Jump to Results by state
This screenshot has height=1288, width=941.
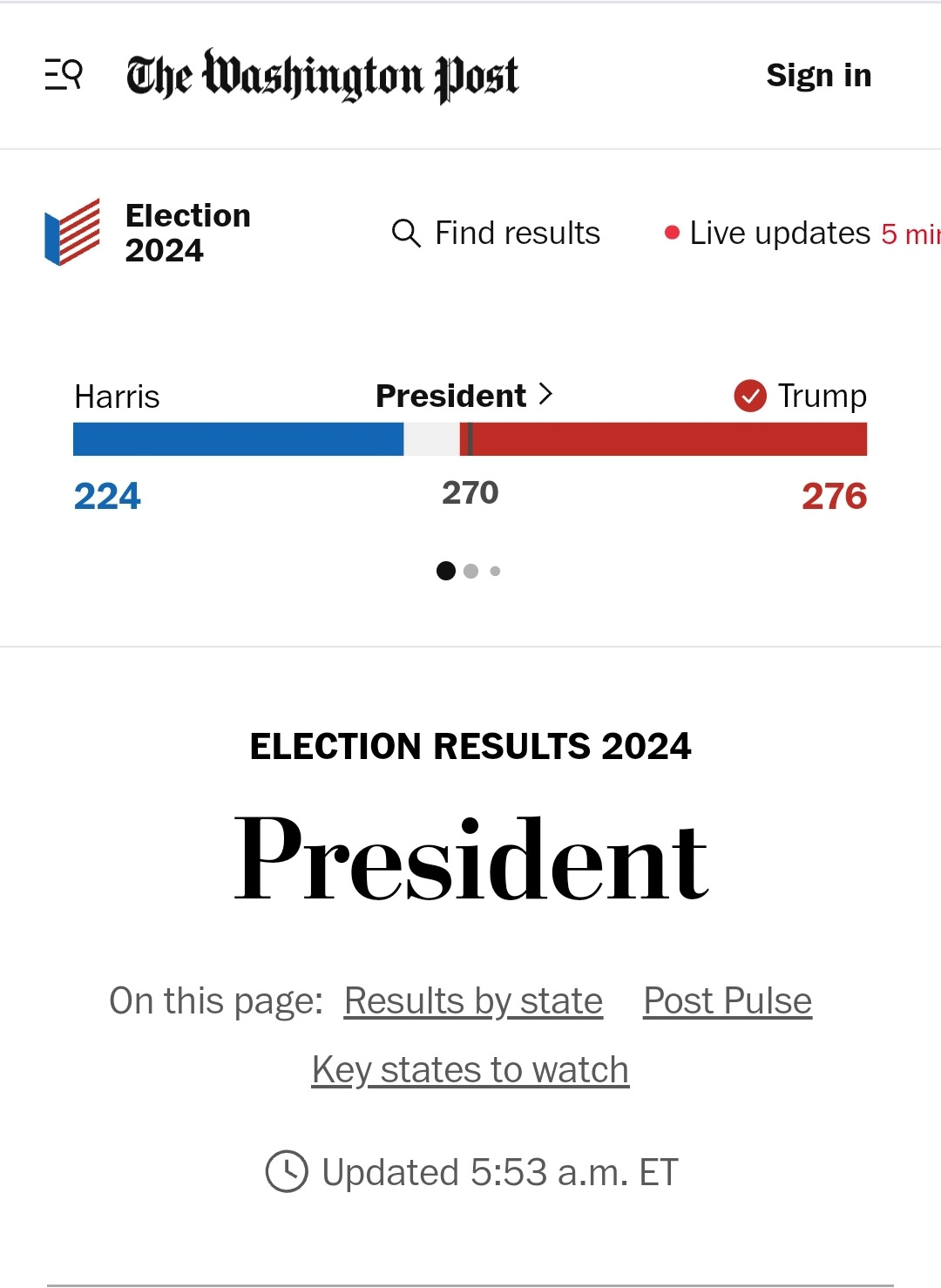tap(473, 1001)
